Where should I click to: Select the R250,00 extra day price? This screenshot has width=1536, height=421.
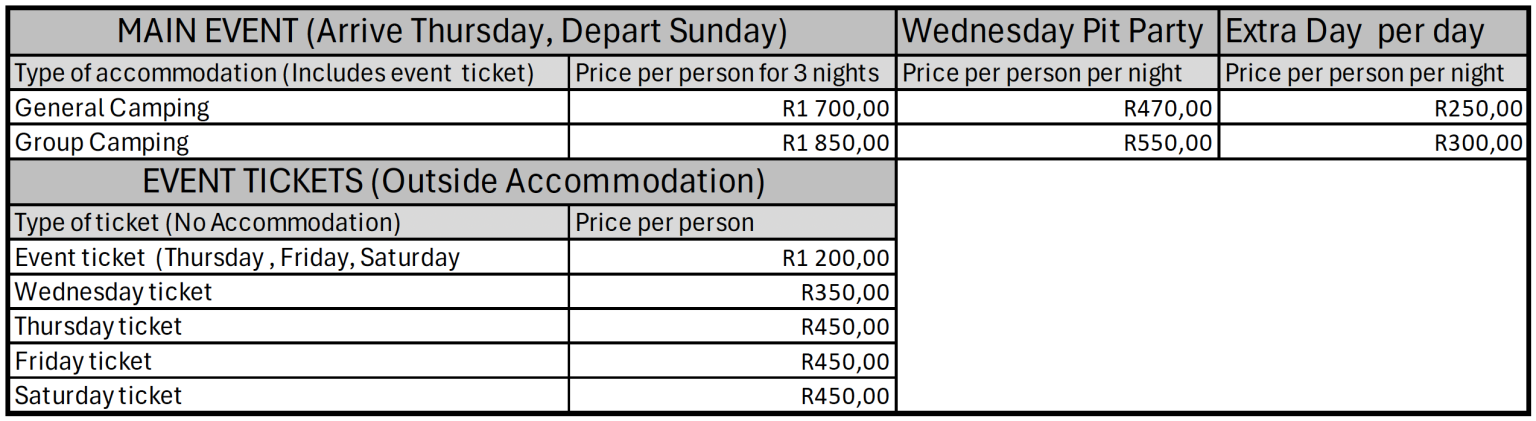click(x=1478, y=108)
